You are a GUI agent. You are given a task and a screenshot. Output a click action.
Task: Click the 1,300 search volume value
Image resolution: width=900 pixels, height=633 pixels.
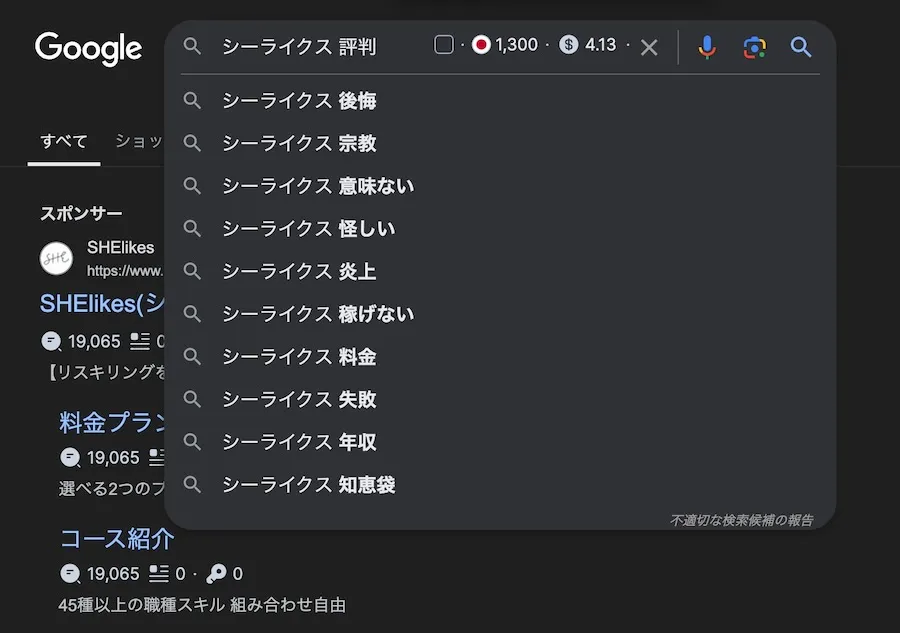[517, 45]
